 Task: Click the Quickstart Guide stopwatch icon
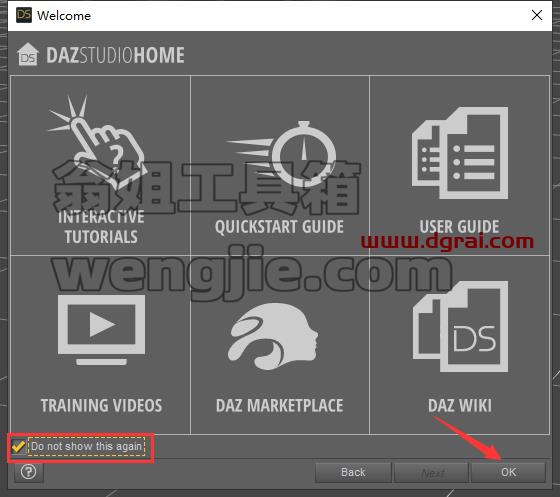point(281,151)
